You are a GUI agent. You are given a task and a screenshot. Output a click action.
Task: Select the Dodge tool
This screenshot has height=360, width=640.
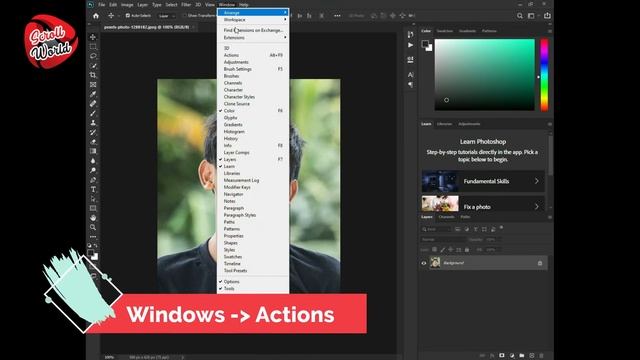coord(93,170)
